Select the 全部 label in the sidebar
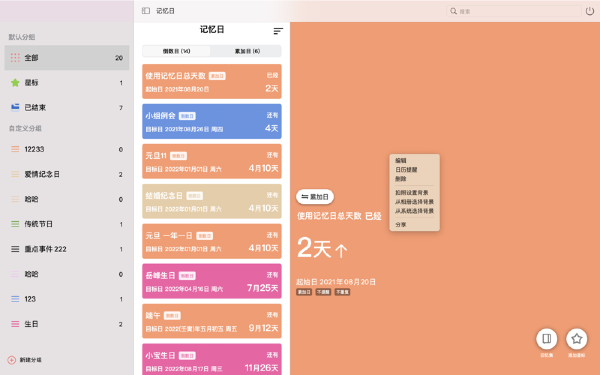 (x=31, y=58)
